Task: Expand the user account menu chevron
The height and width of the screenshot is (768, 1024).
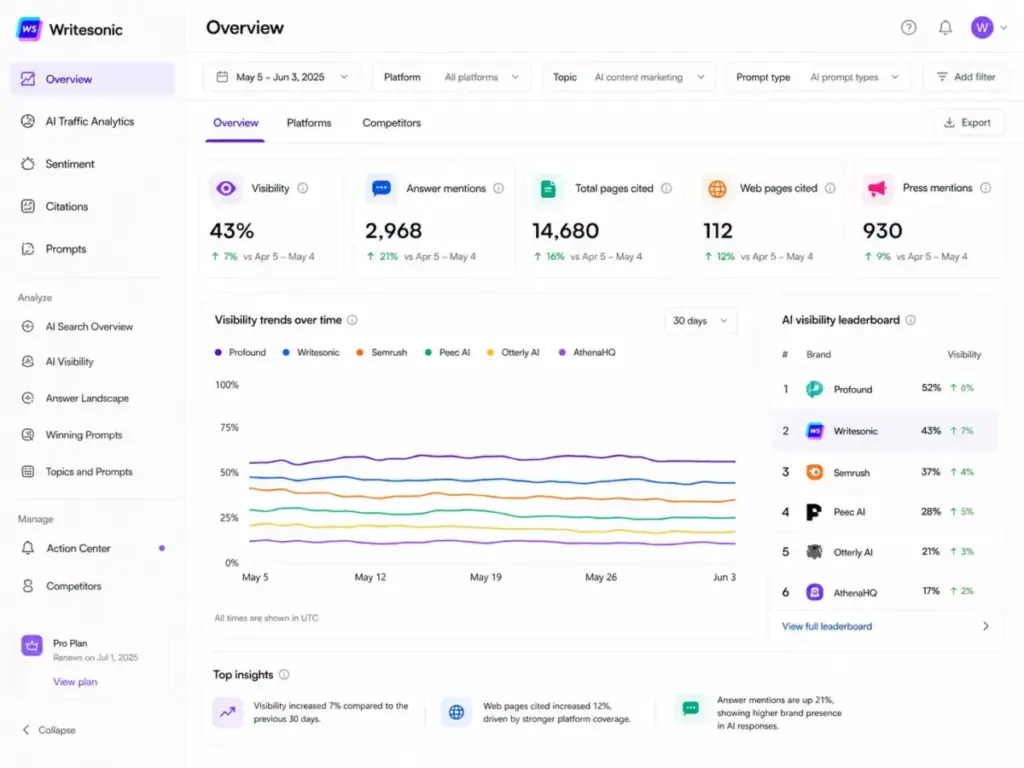Action: (1004, 27)
